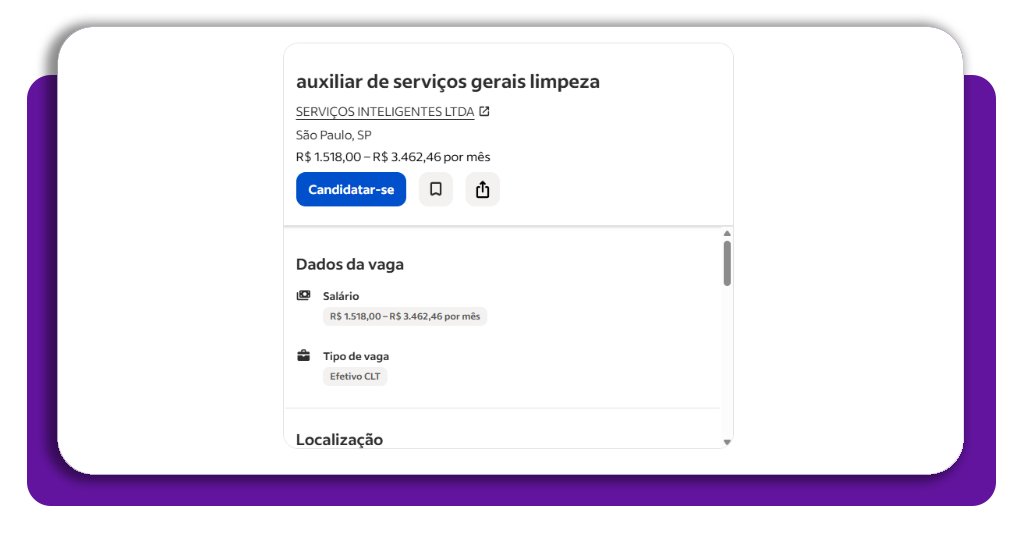Share the job posting icon
The height and width of the screenshot is (536, 1024).
coord(483,189)
